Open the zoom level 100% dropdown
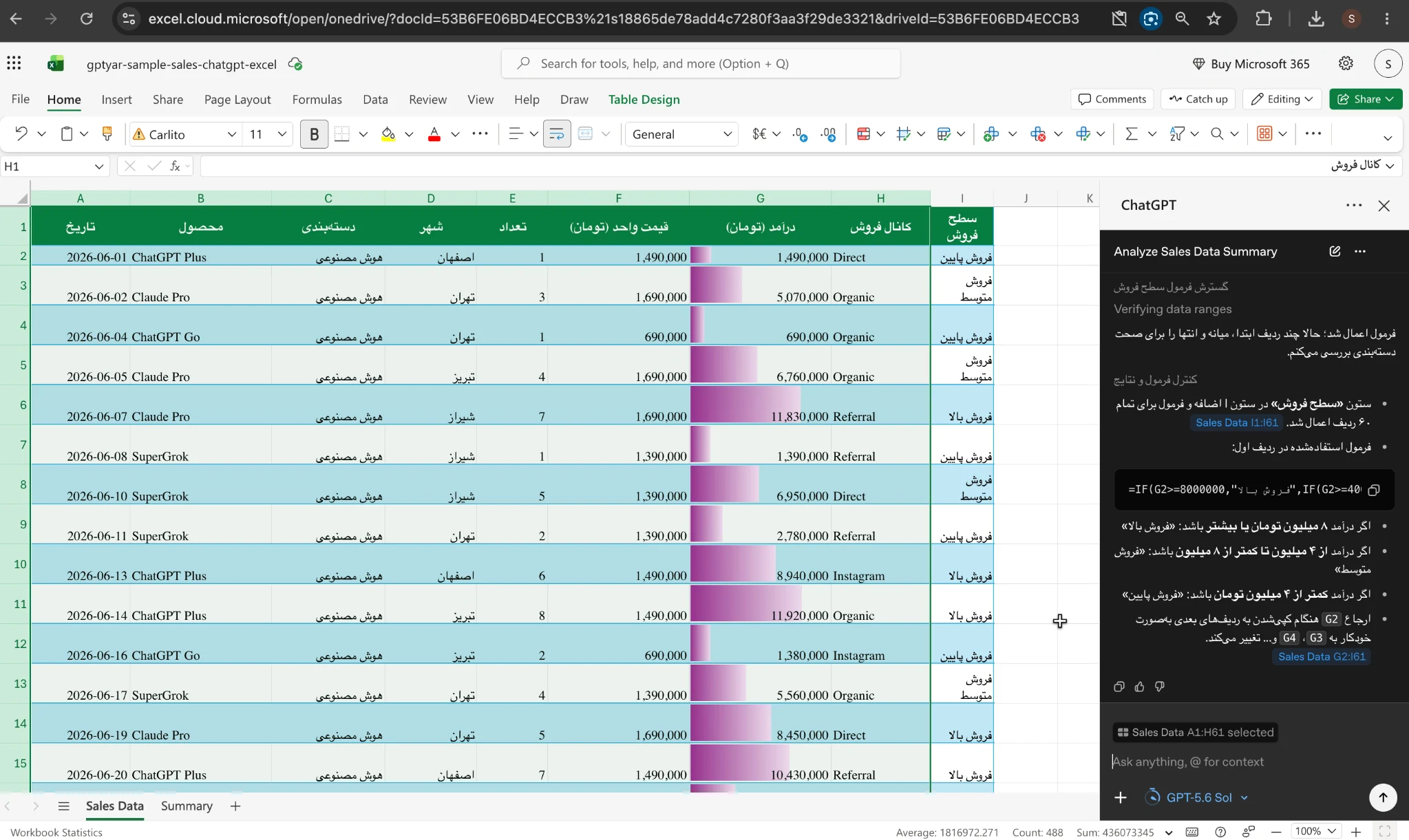 (x=1315, y=832)
